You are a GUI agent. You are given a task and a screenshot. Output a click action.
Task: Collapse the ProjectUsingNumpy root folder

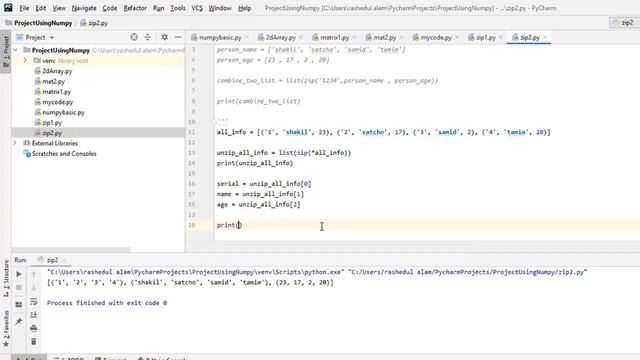16,50
